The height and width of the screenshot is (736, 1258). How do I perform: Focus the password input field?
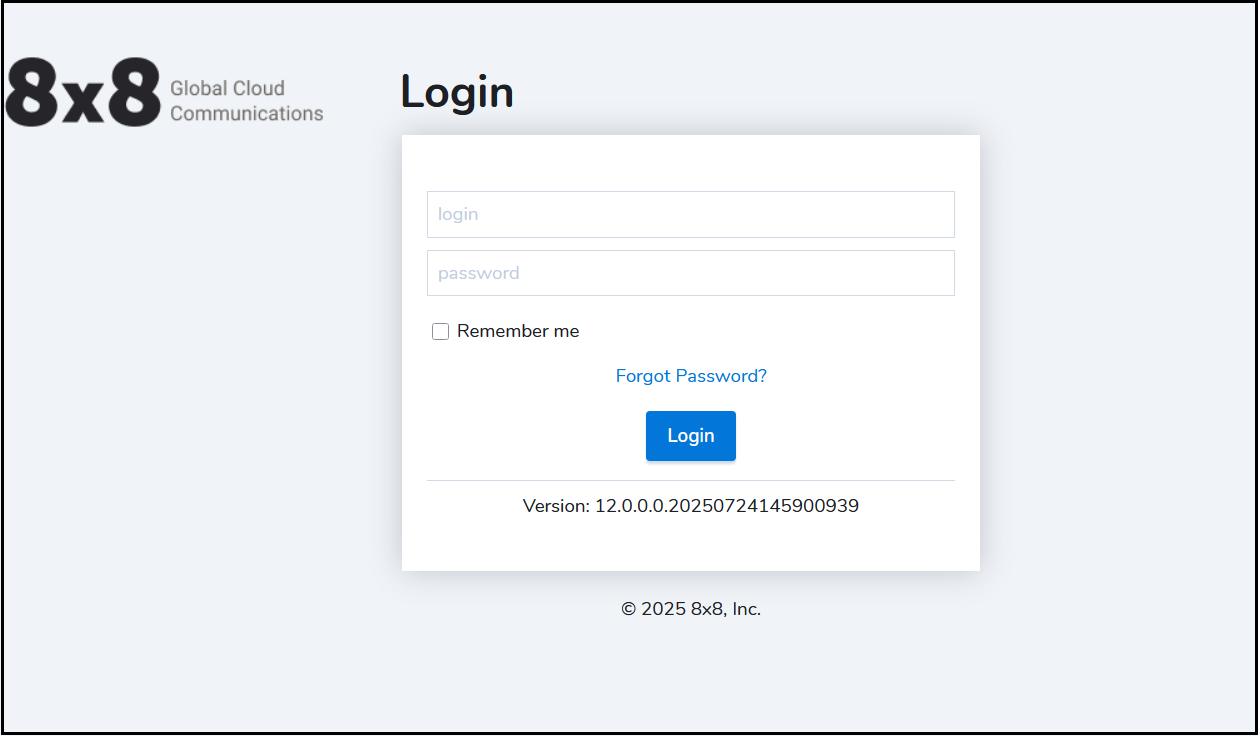[690, 273]
